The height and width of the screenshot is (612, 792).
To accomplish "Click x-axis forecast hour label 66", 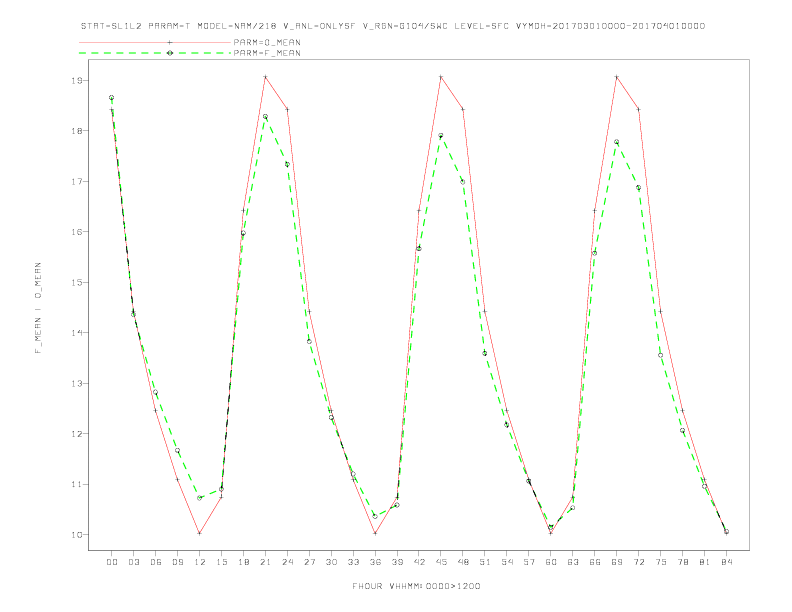I will (595, 562).
